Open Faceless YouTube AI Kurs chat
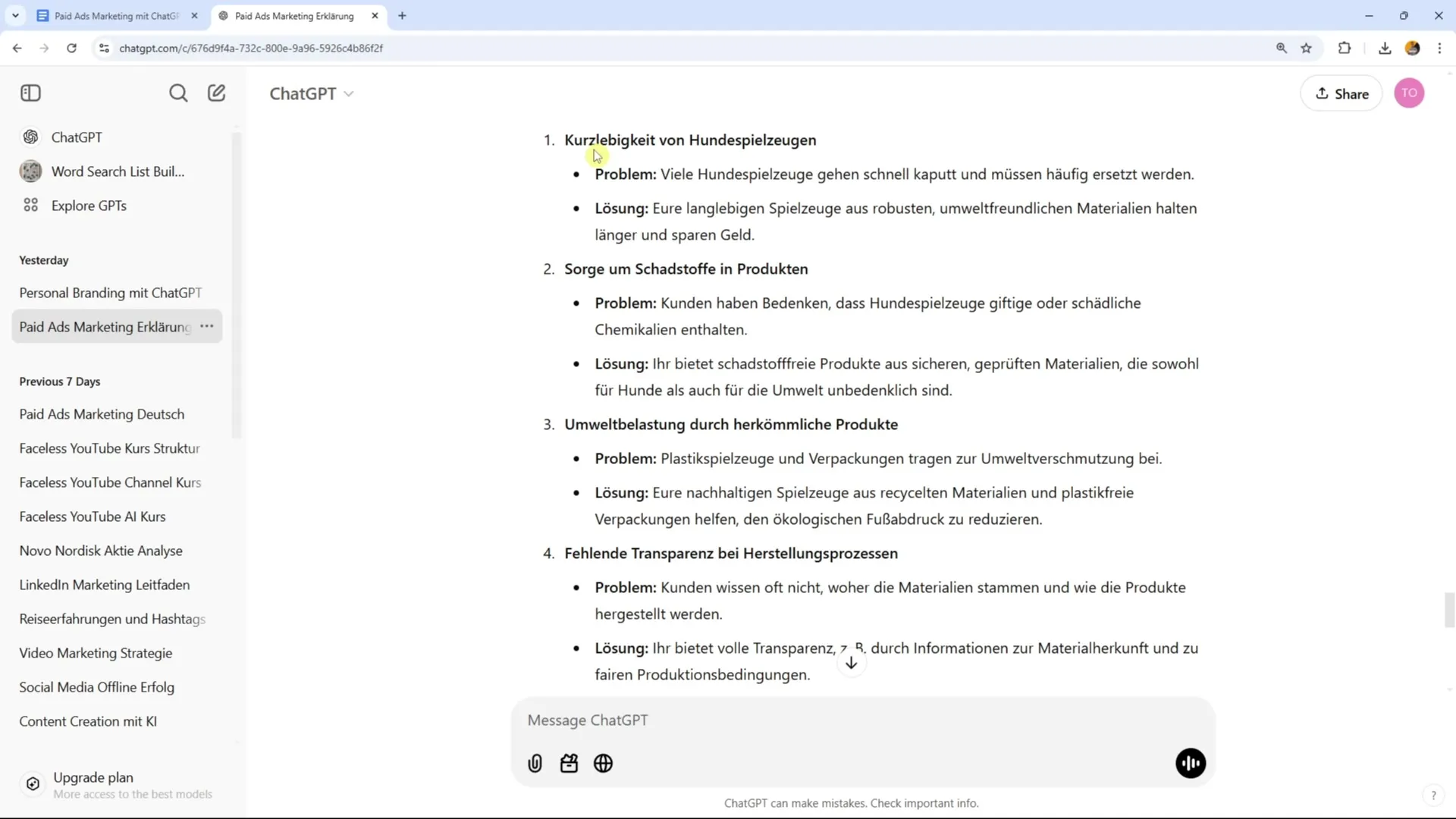The width and height of the screenshot is (1456, 819). tap(118, 516)
